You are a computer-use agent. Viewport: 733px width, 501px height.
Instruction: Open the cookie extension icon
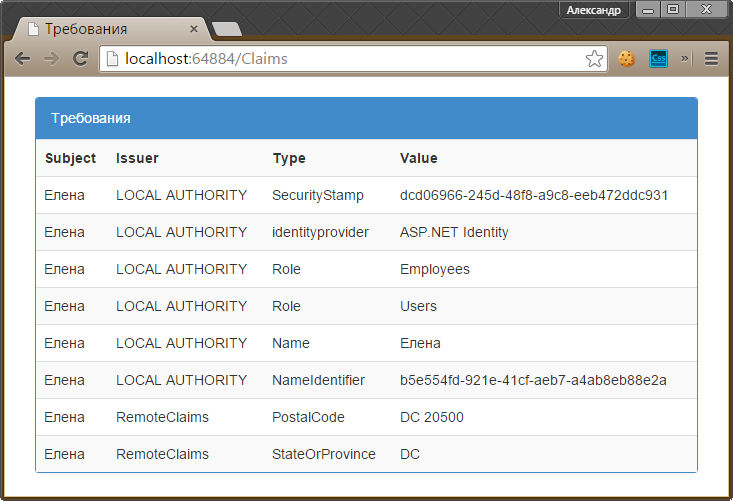(626, 59)
